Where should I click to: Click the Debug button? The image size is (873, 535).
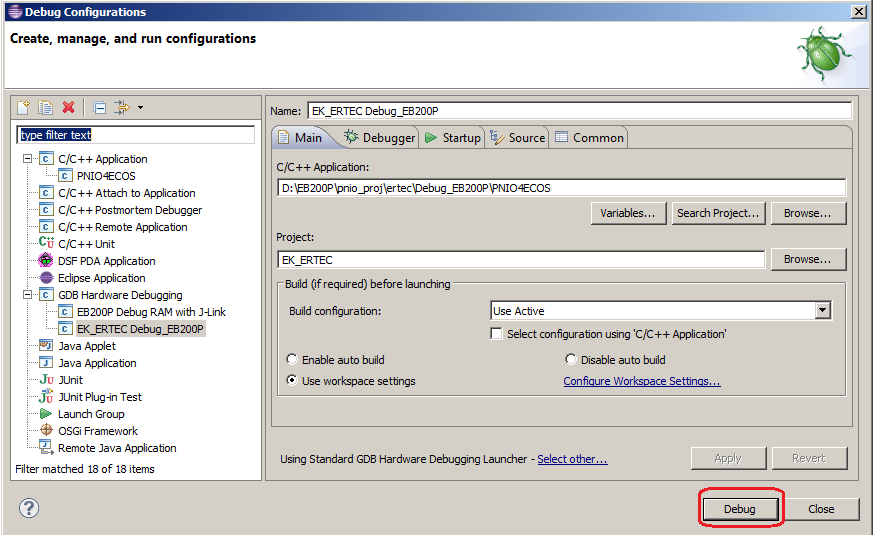[x=740, y=509]
